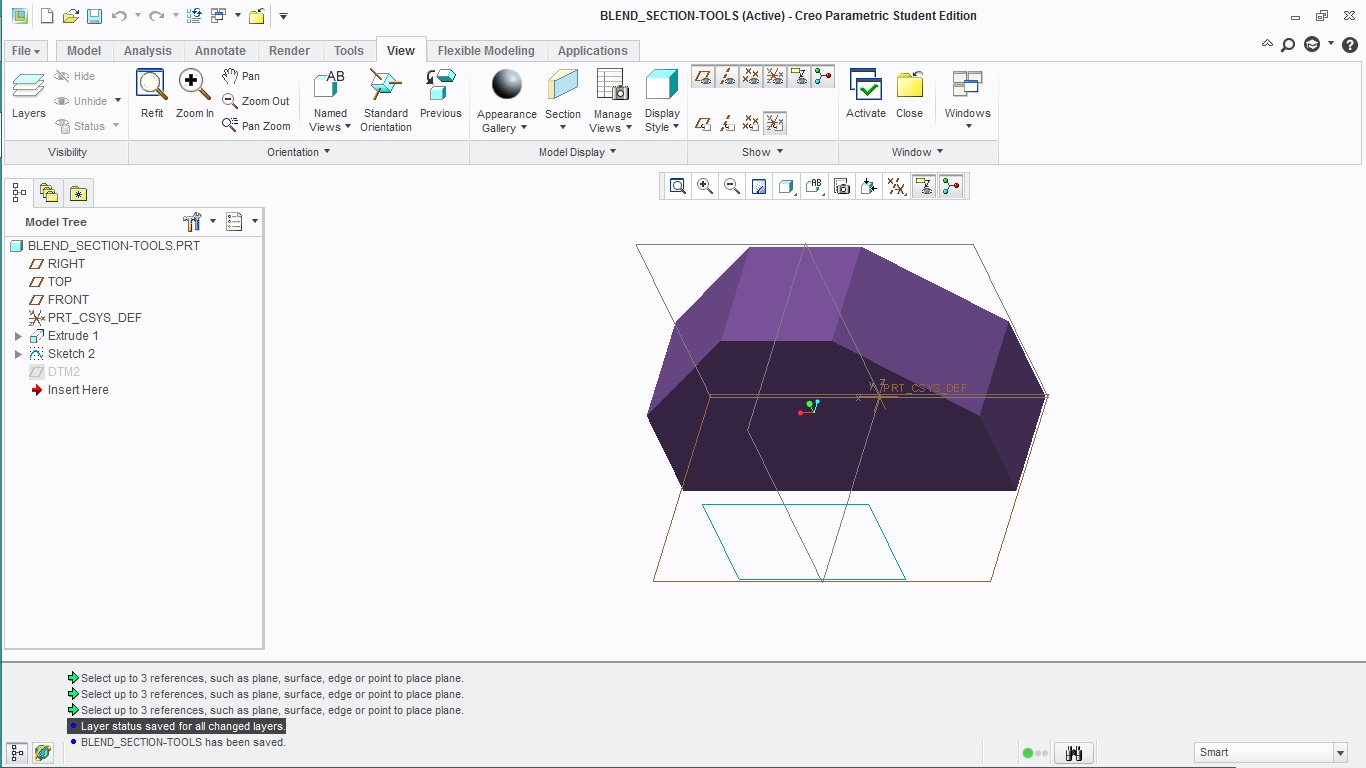The width and height of the screenshot is (1366, 768).
Task: Toggle plane tag display in Show group
Action: [x=703, y=123]
